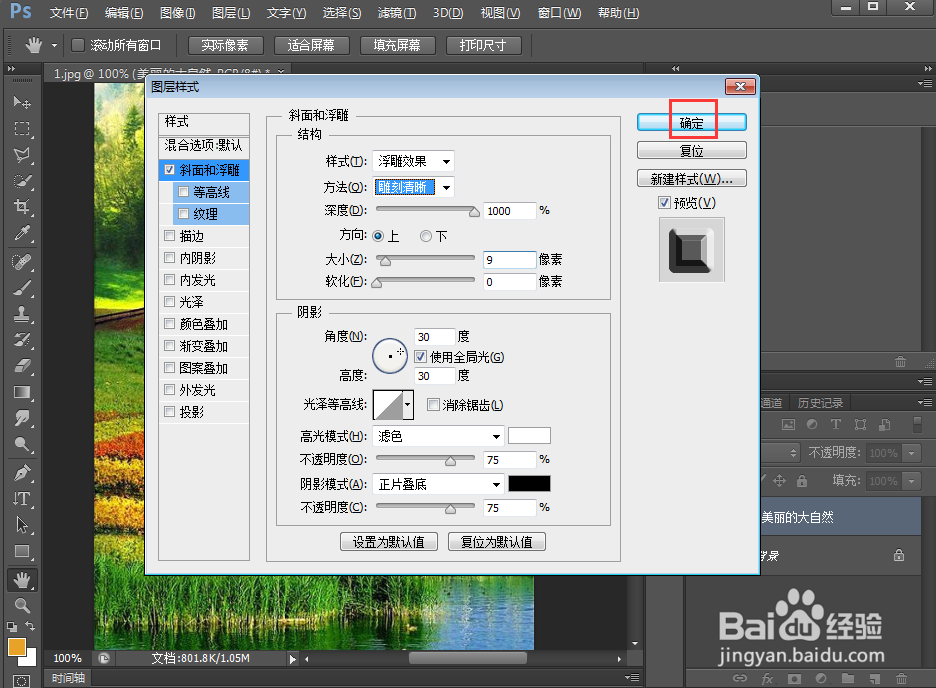
Task: Select the Pen tool
Action: [22, 473]
